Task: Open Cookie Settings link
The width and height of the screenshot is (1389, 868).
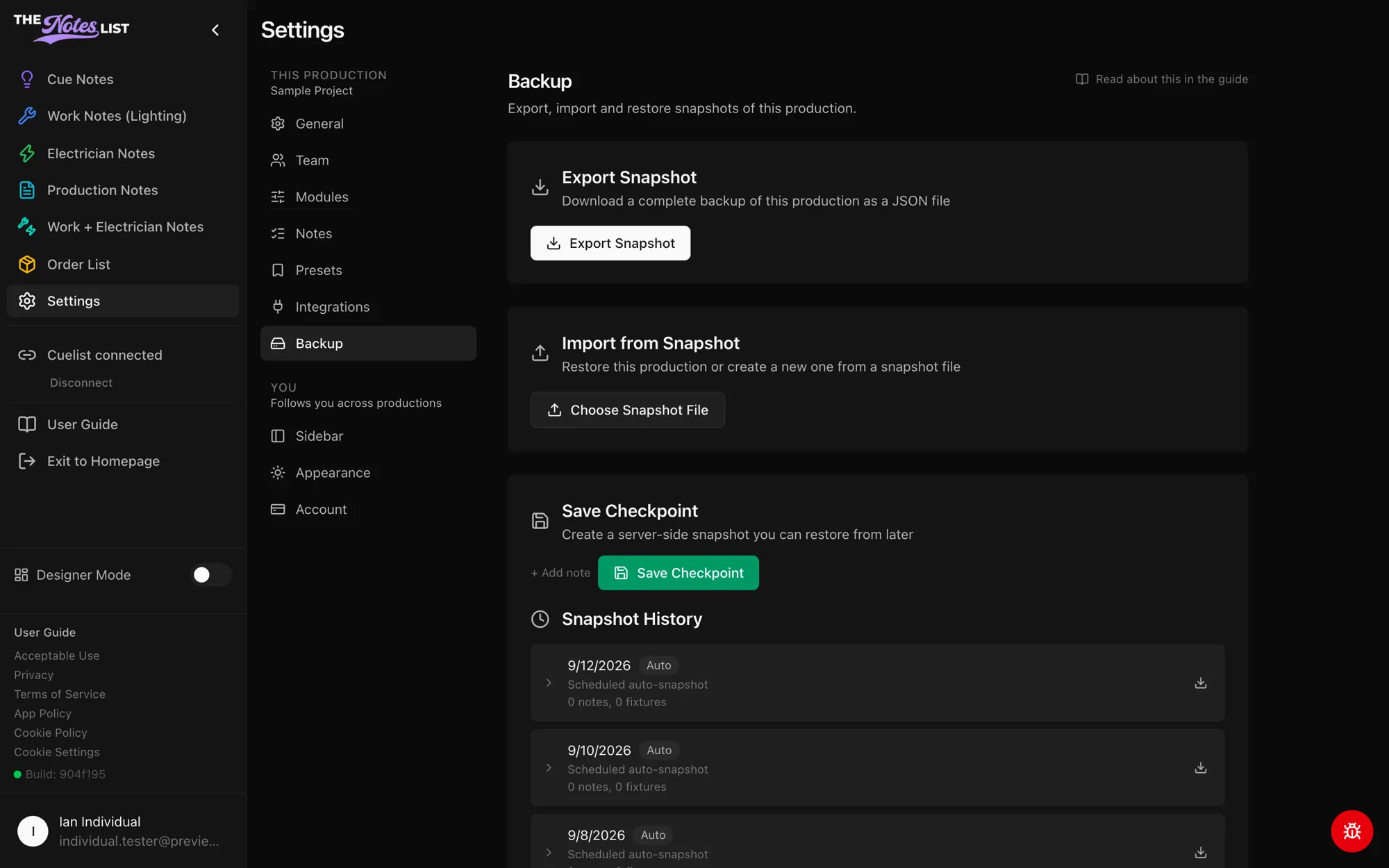Action: [57, 752]
